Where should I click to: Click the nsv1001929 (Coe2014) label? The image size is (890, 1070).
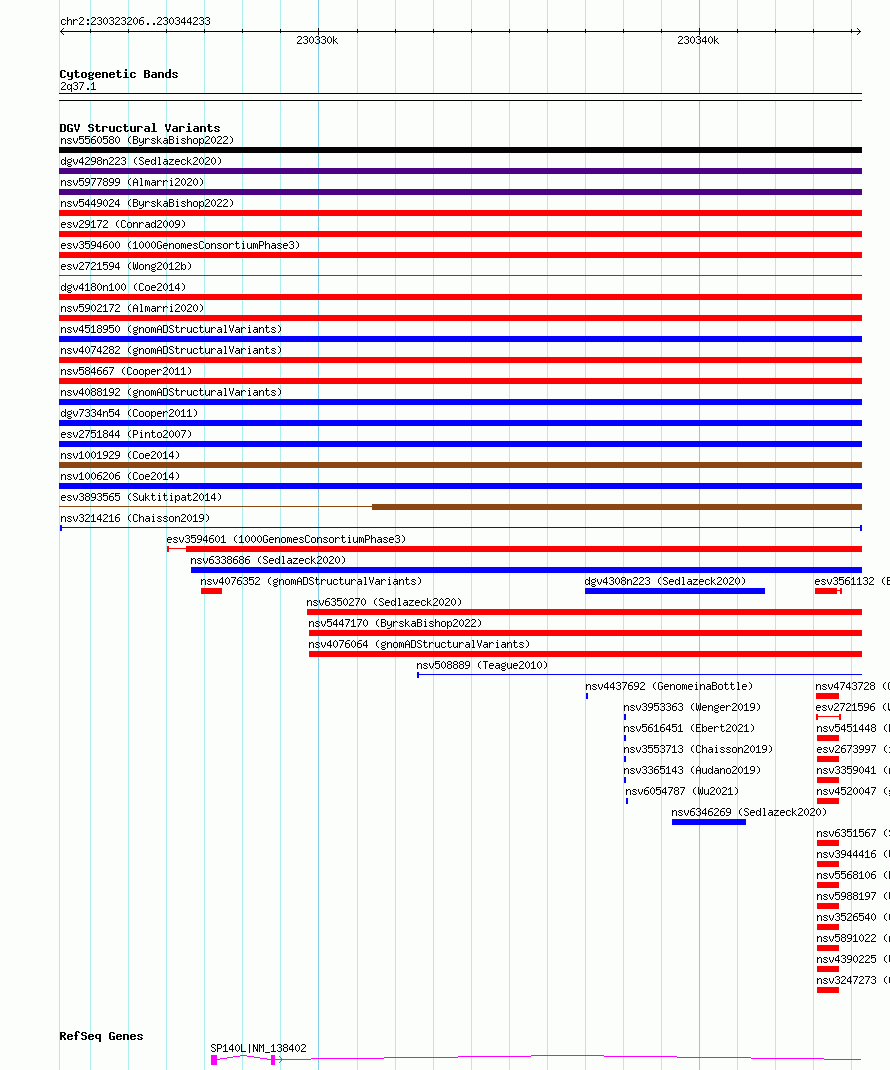point(120,455)
